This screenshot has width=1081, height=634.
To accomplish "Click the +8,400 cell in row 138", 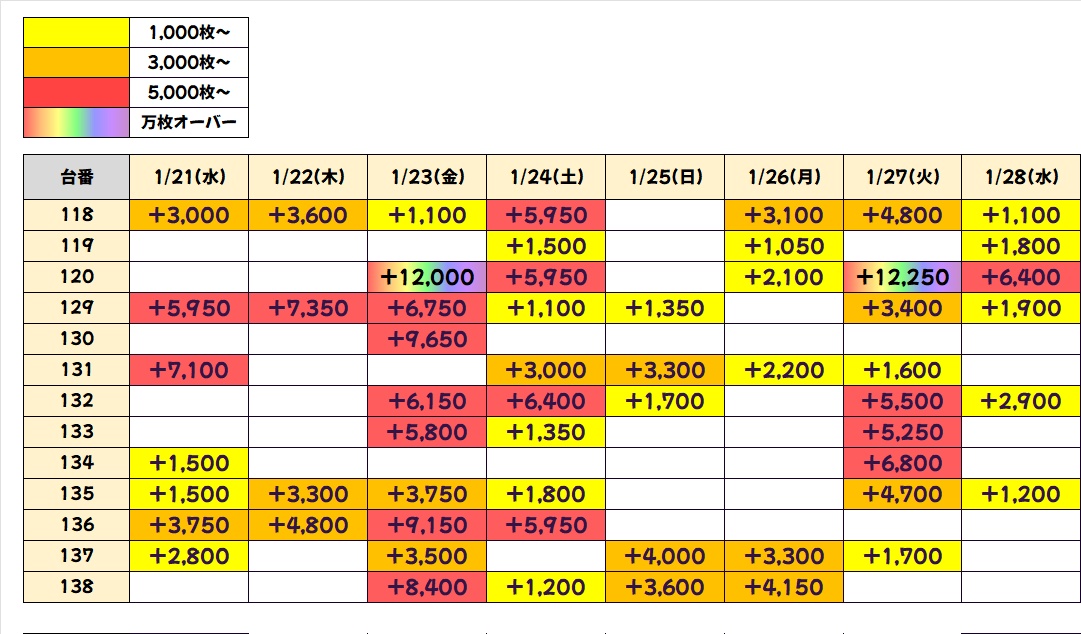I will coord(427,587).
